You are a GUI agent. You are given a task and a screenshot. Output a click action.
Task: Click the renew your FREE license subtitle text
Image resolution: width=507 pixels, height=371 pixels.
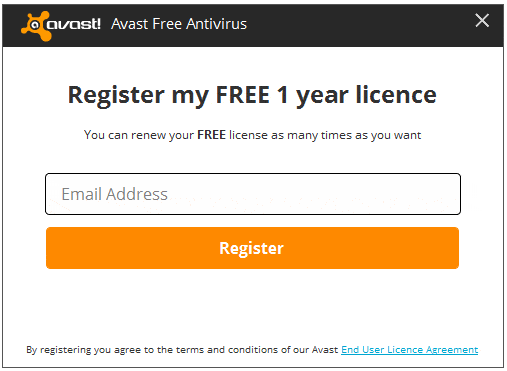coord(252,135)
